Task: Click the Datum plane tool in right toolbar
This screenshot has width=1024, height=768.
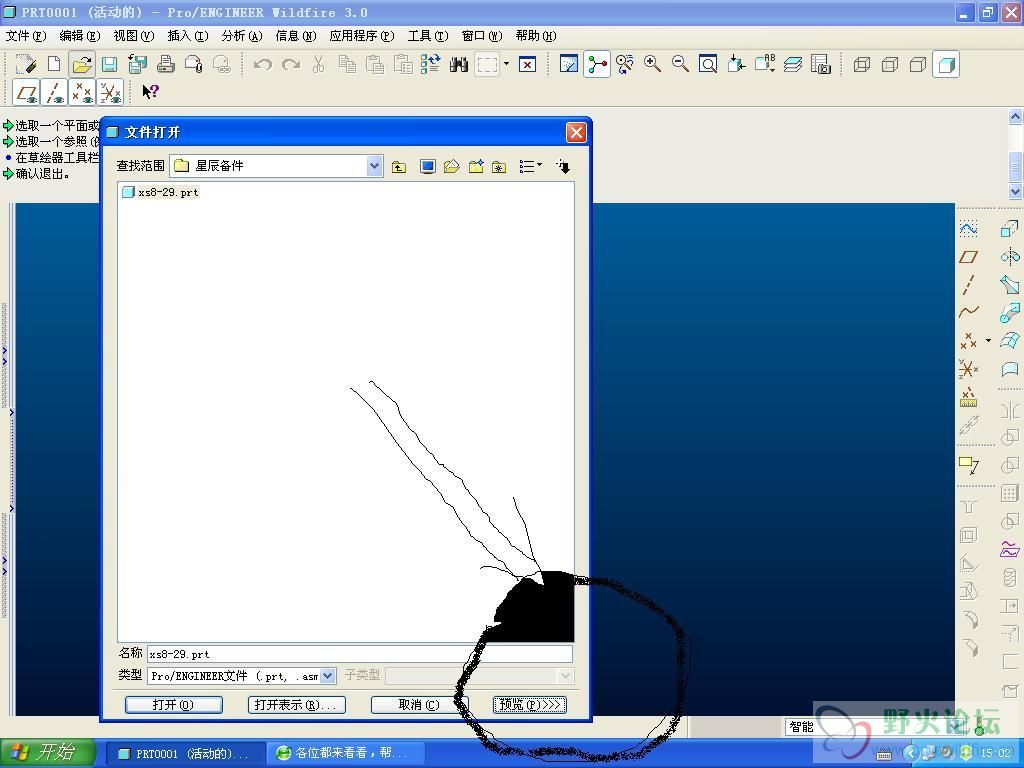Action: 968,257
